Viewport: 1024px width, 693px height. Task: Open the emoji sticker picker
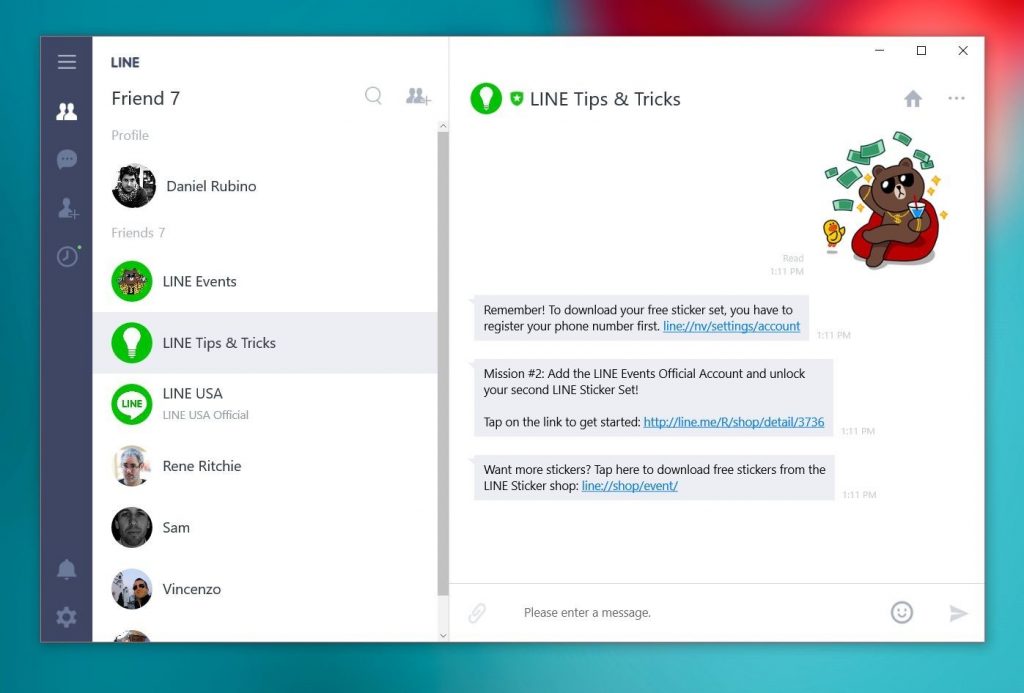(902, 612)
